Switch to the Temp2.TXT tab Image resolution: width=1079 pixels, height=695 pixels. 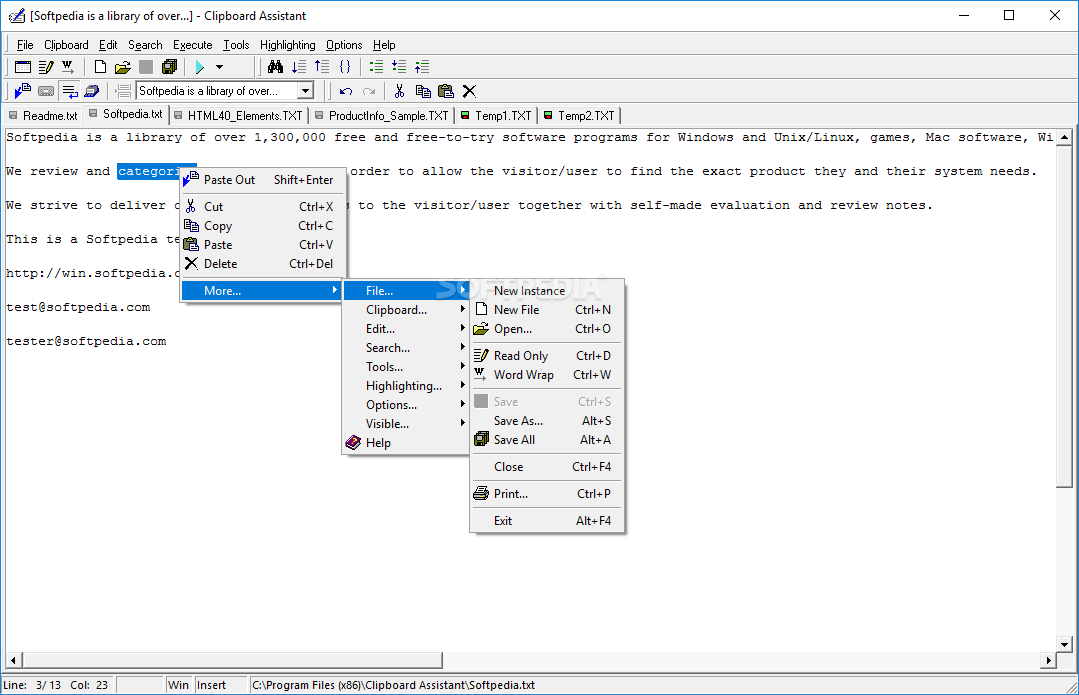[580, 116]
